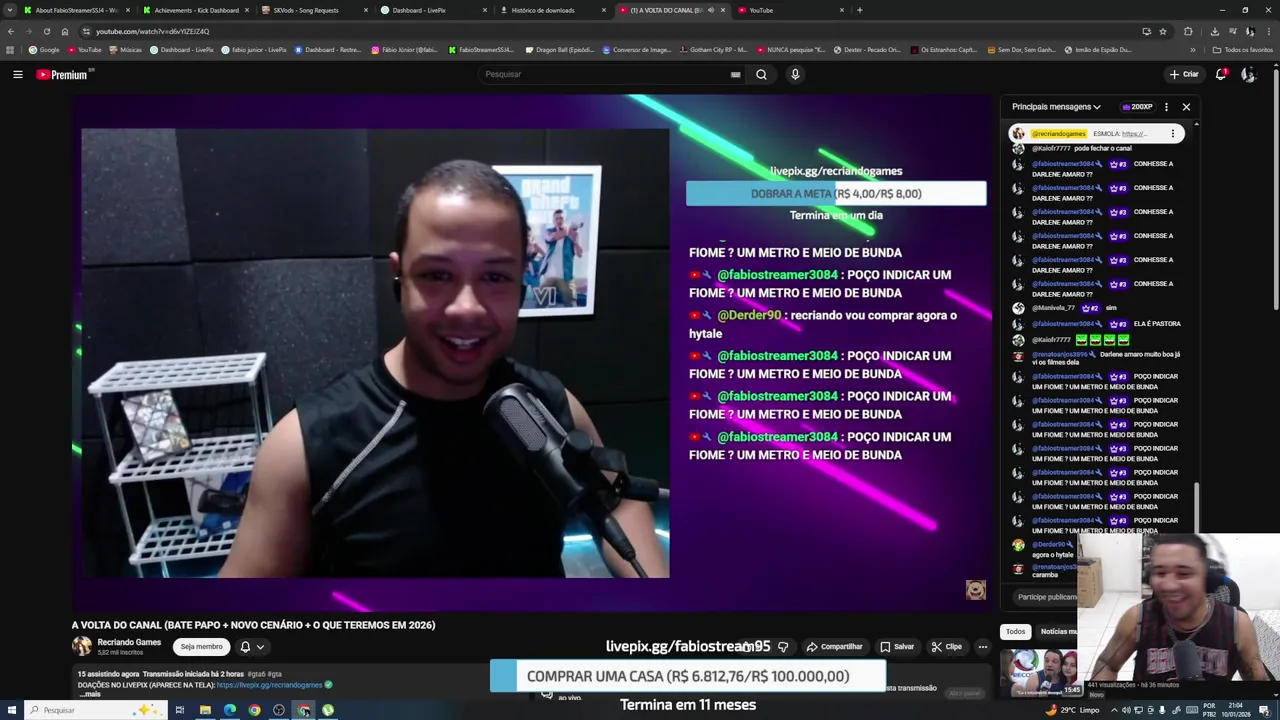Bookmark this page with the star

1162,31
